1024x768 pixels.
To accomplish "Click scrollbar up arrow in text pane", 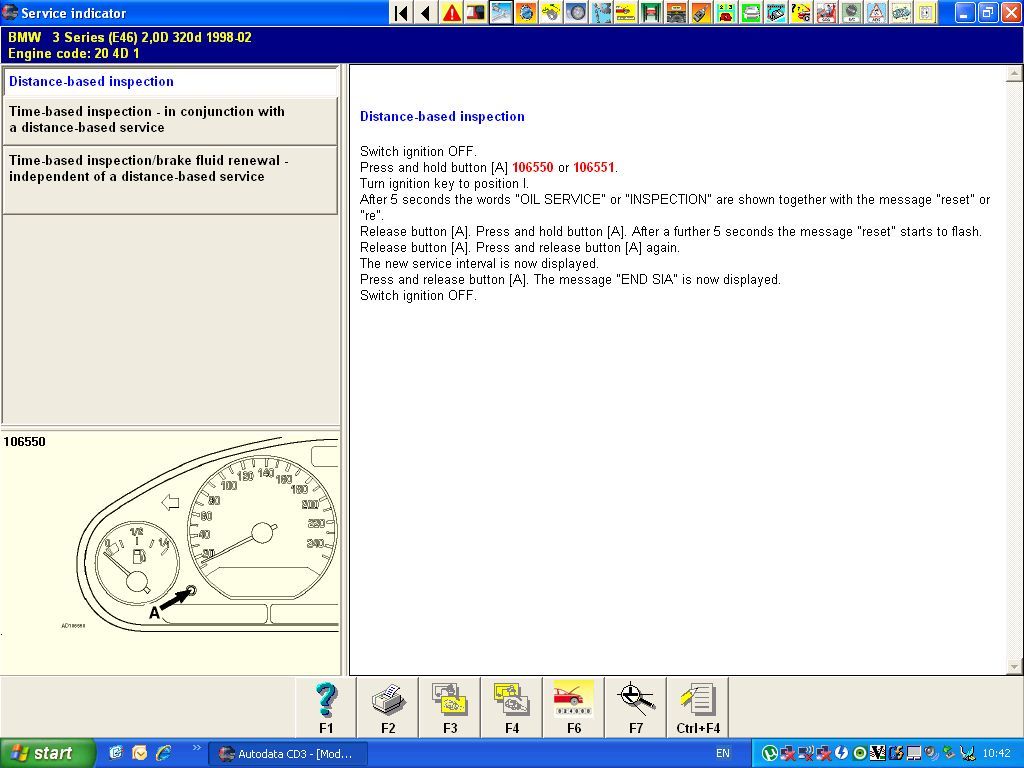I will pyautogui.click(x=1014, y=73).
